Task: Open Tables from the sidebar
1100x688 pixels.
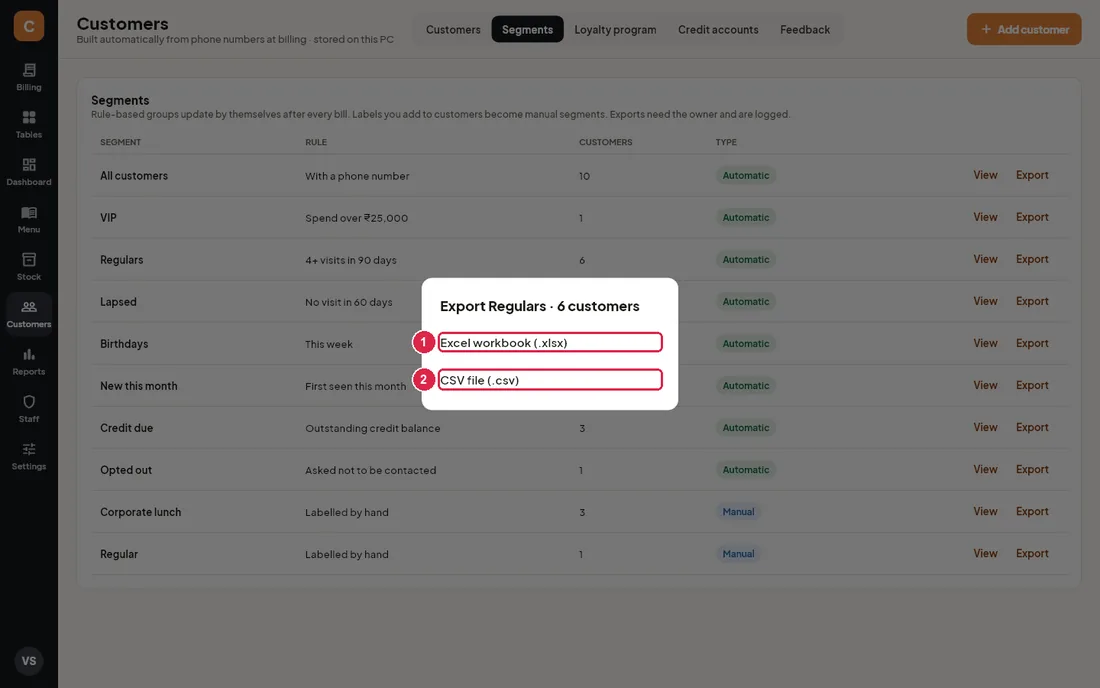Action: click(x=29, y=125)
